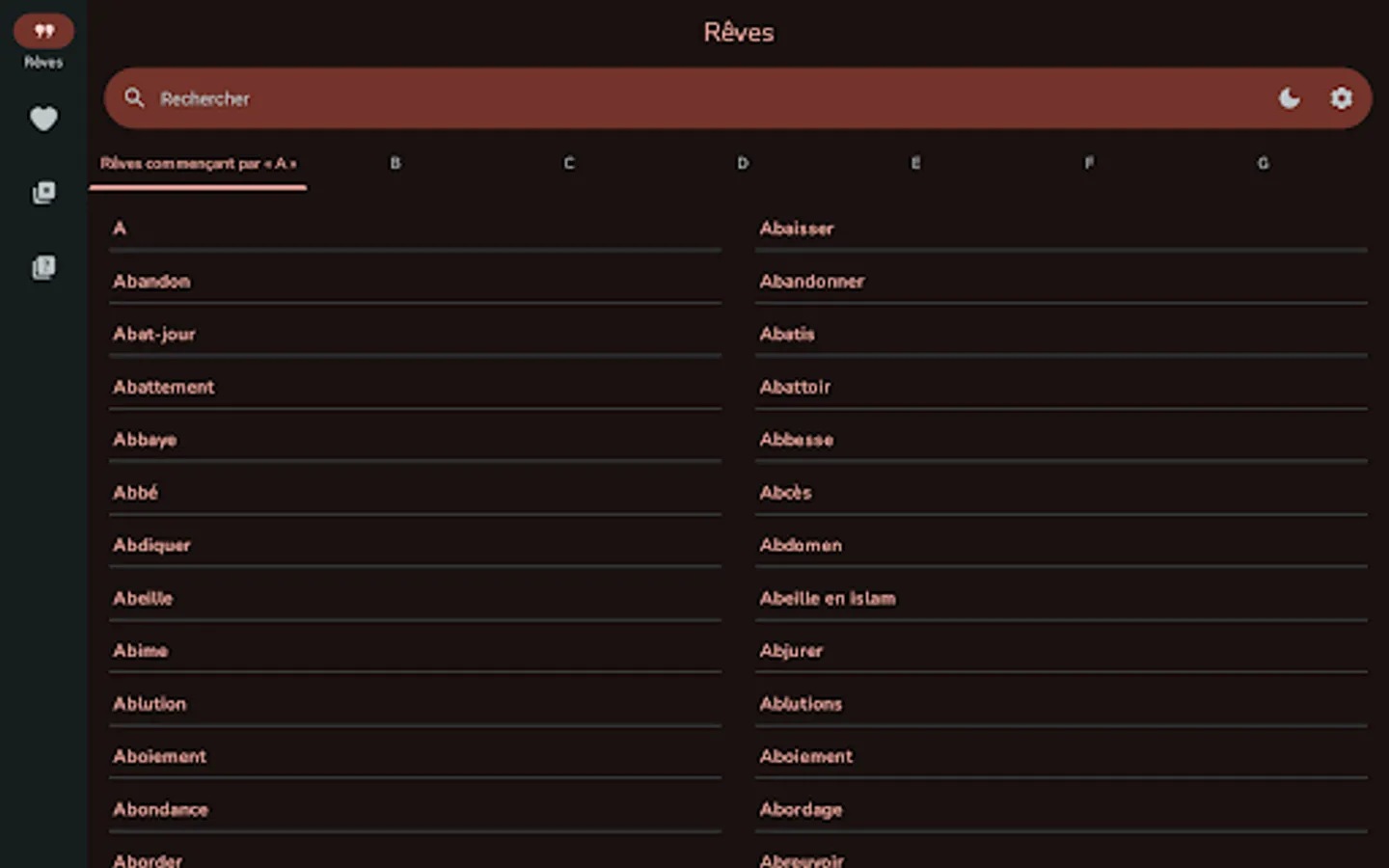
Task: Open the 'Abdiquer' entry
Action: [x=415, y=545]
